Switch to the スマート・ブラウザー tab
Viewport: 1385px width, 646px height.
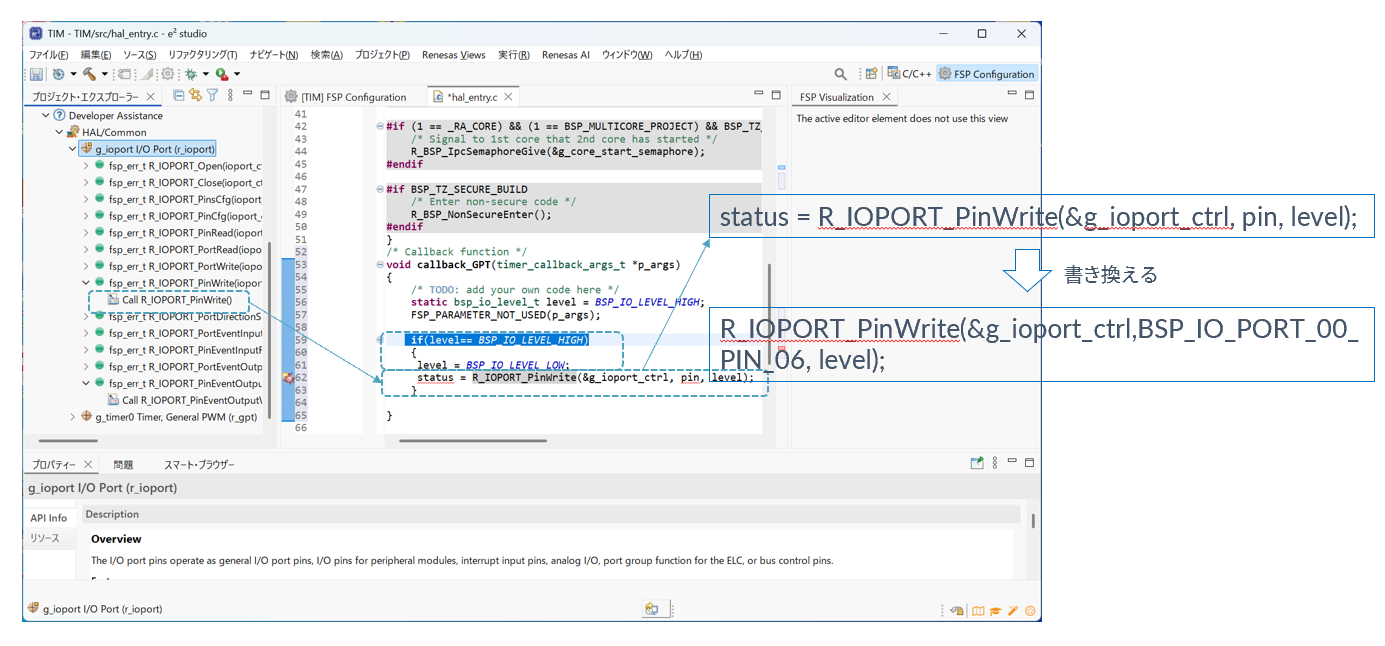point(200,465)
